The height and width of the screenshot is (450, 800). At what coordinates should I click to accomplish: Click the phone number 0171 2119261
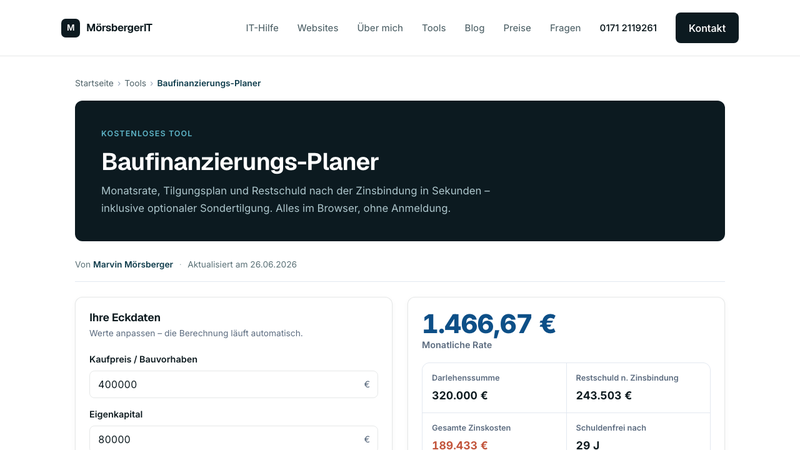pos(628,28)
